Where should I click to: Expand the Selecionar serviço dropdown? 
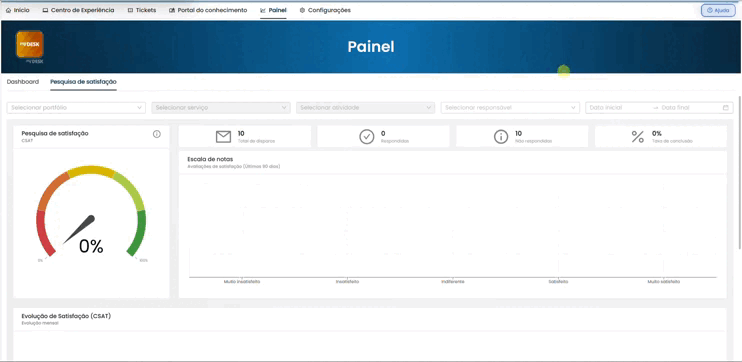pos(221,108)
